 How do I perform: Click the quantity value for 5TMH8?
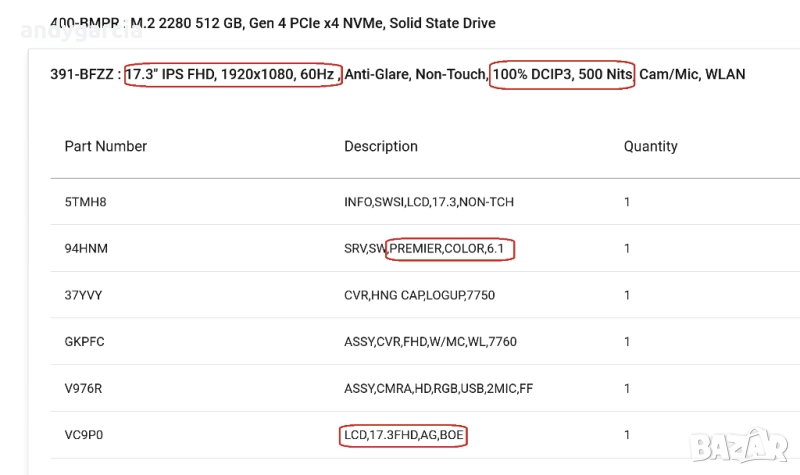tap(627, 202)
